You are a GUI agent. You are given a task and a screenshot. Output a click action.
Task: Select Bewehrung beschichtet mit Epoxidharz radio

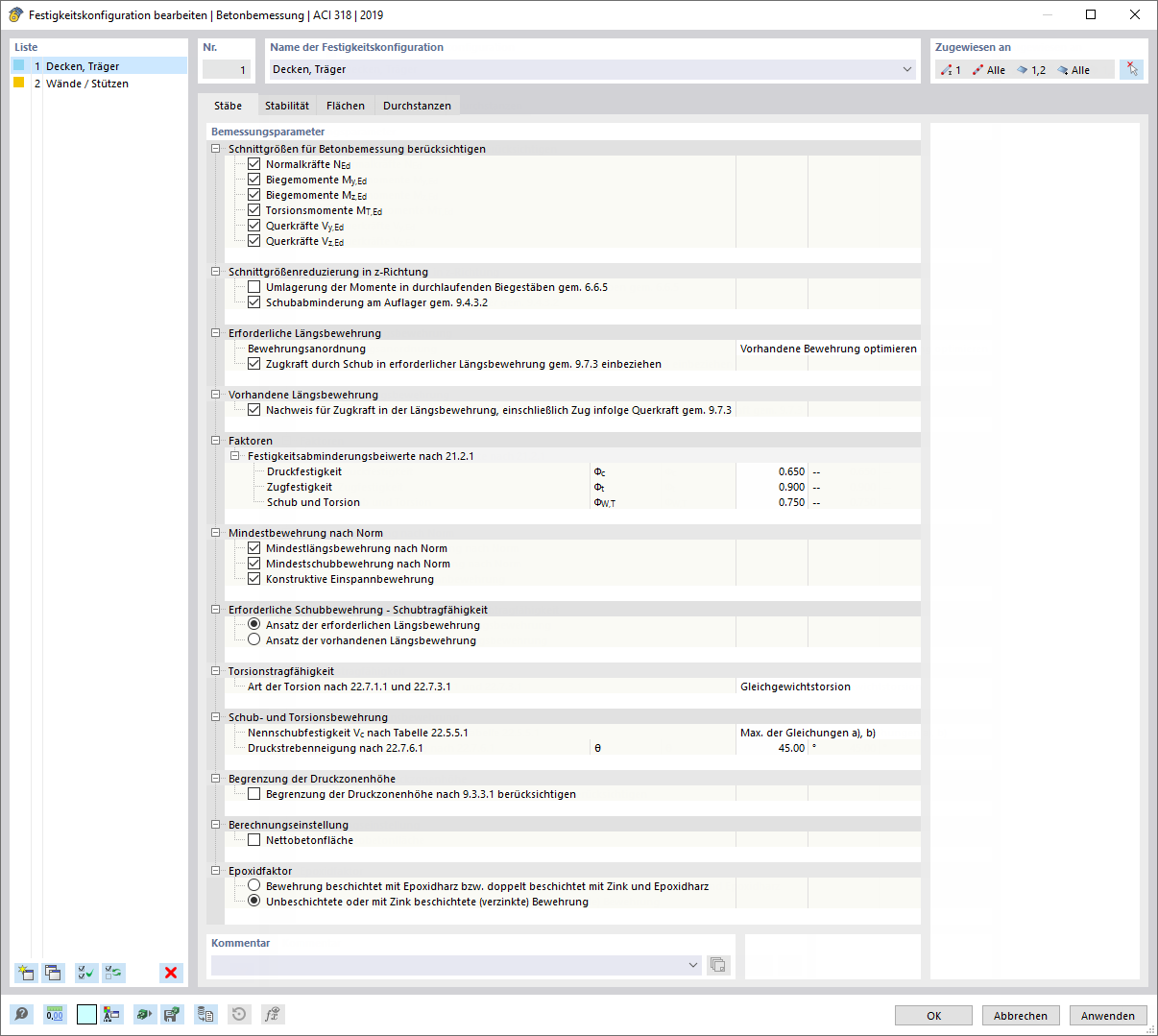(x=253, y=885)
